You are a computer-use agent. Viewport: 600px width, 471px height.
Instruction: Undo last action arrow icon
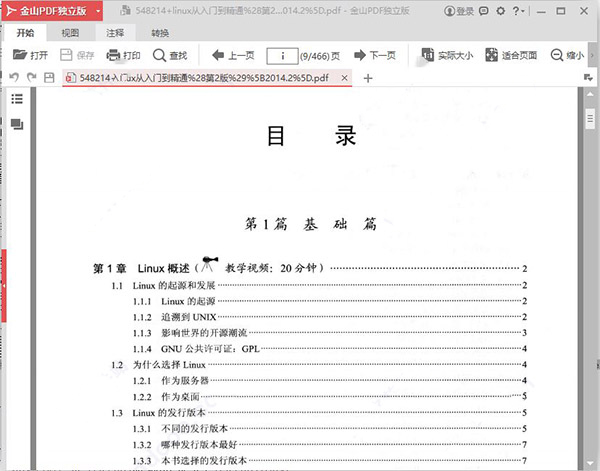pyautogui.click(x=14, y=78)
